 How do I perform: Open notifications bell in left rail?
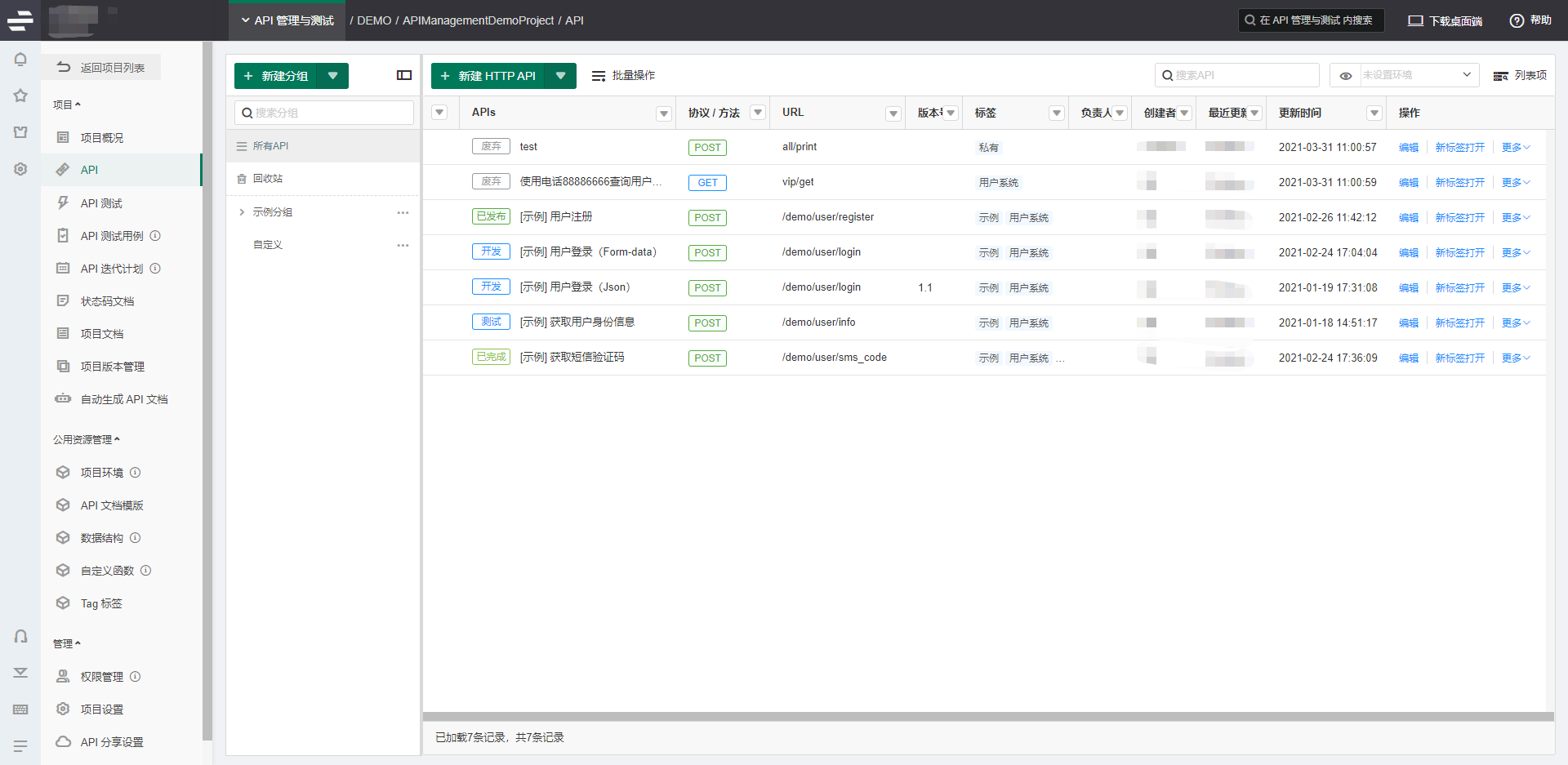[20, 60]
